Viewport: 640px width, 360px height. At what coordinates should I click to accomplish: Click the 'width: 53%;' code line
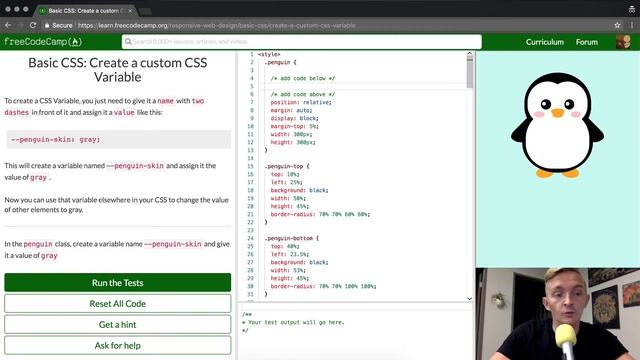coord(288,270)
